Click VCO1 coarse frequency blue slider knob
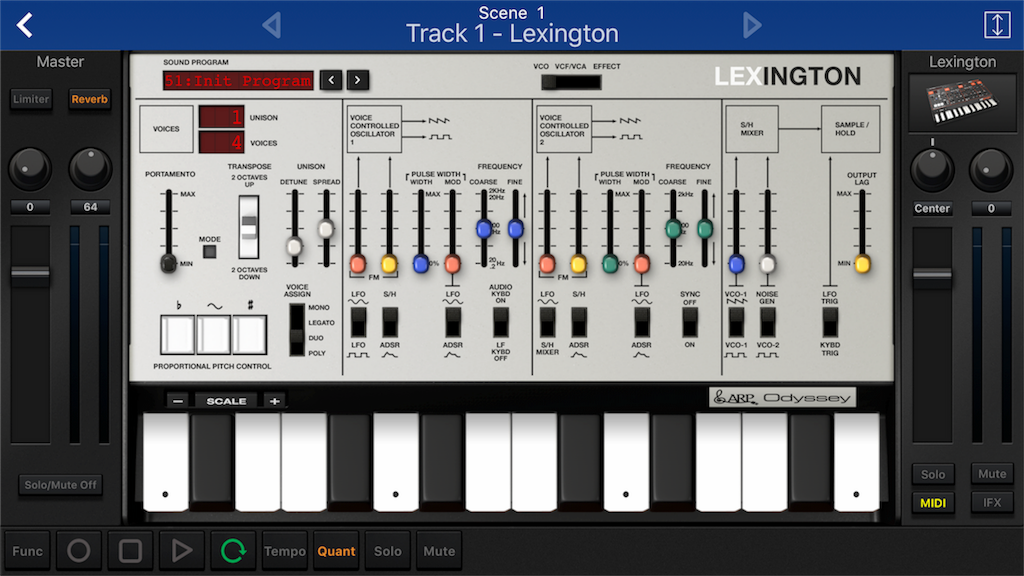This screenshot has height=576, width=1024. [x=484, y=229]
